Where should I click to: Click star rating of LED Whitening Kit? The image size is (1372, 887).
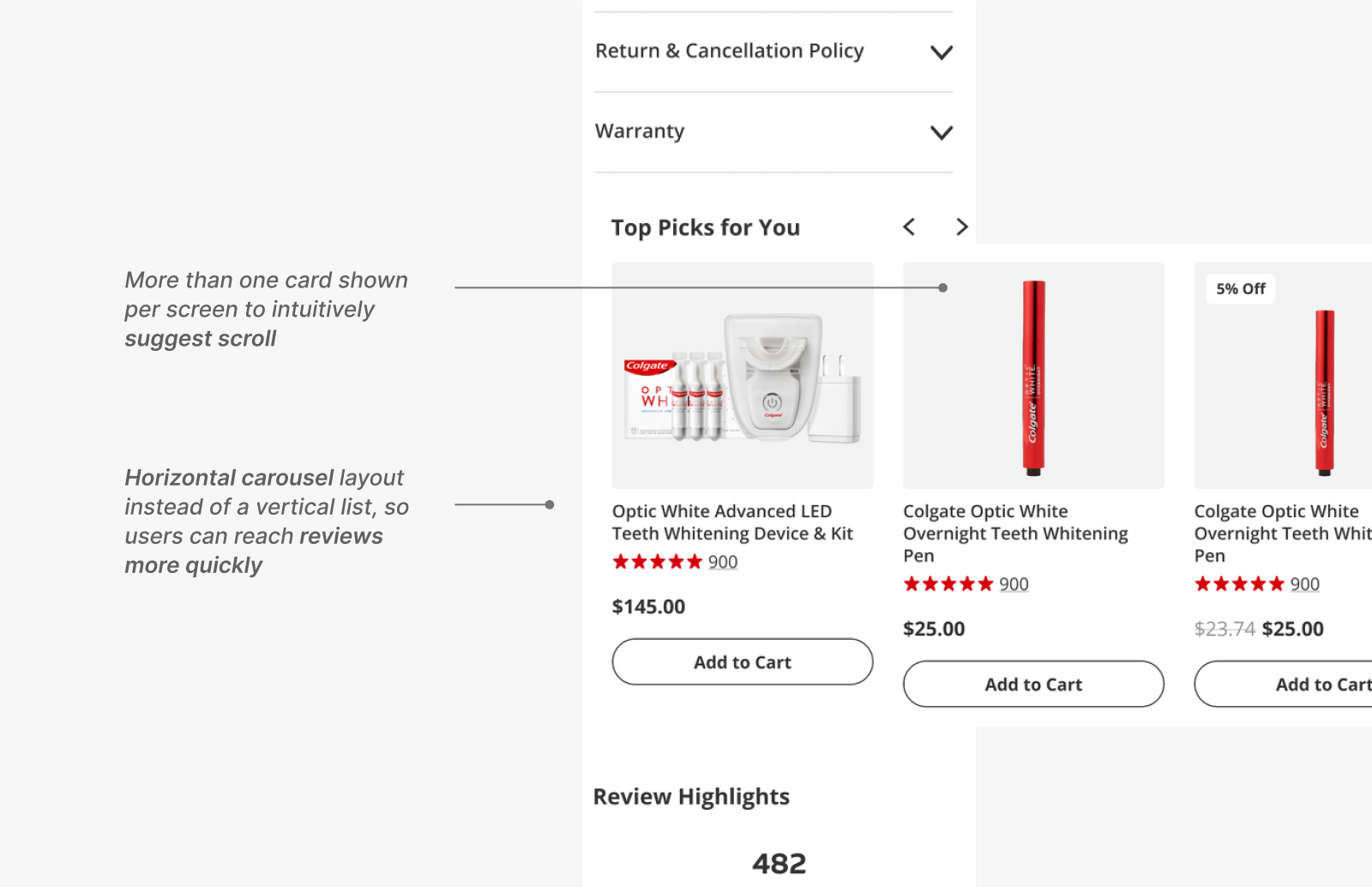(658, 562)
